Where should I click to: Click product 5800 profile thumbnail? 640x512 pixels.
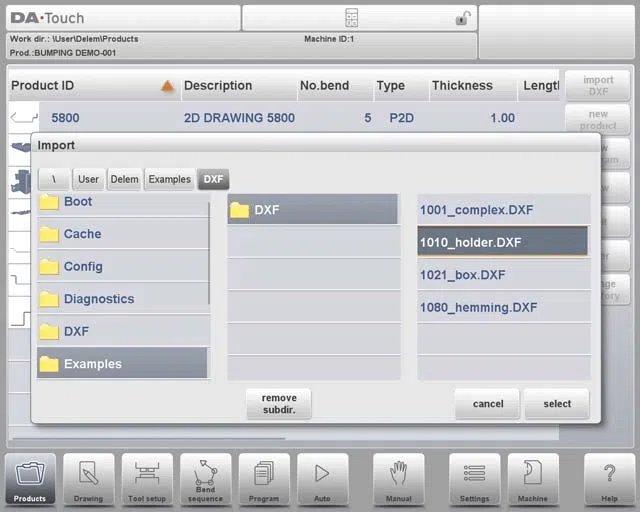(x=24, y=118)
